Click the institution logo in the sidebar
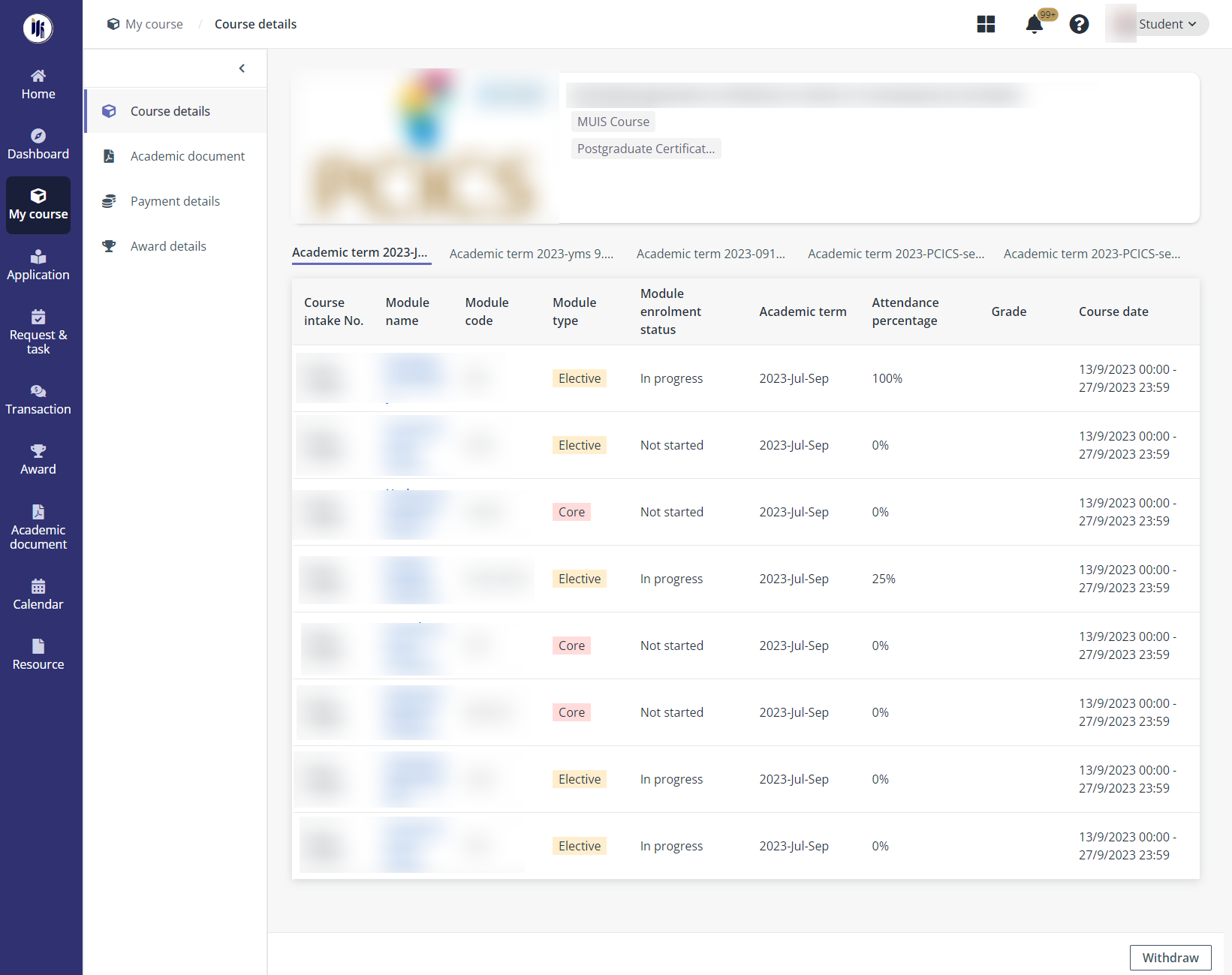Viewport: 1232px width, 975px height. [38, 29]
